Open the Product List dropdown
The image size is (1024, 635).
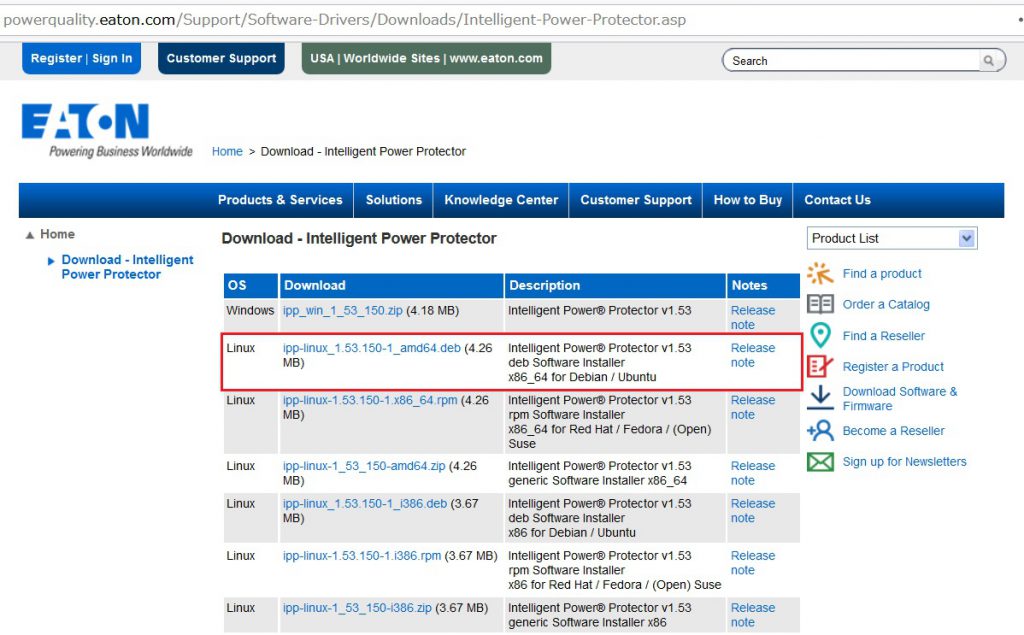point(965,238)
